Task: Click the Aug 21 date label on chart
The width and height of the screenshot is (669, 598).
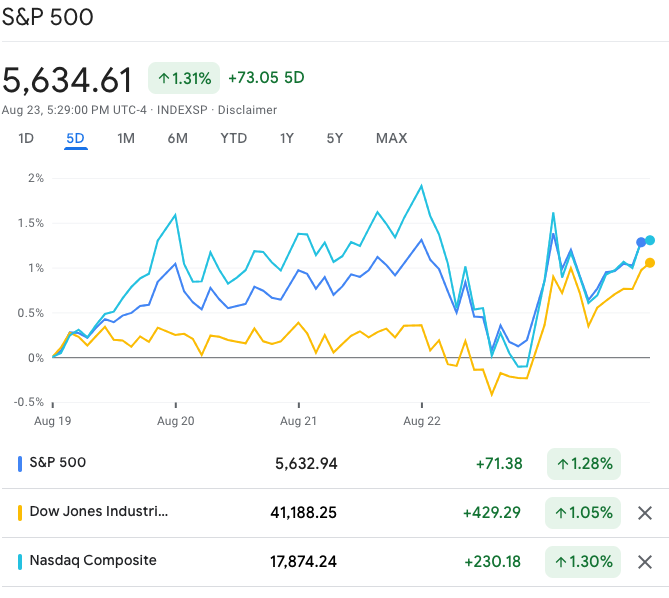Action: pyautogui.click(x=298, y=422)
